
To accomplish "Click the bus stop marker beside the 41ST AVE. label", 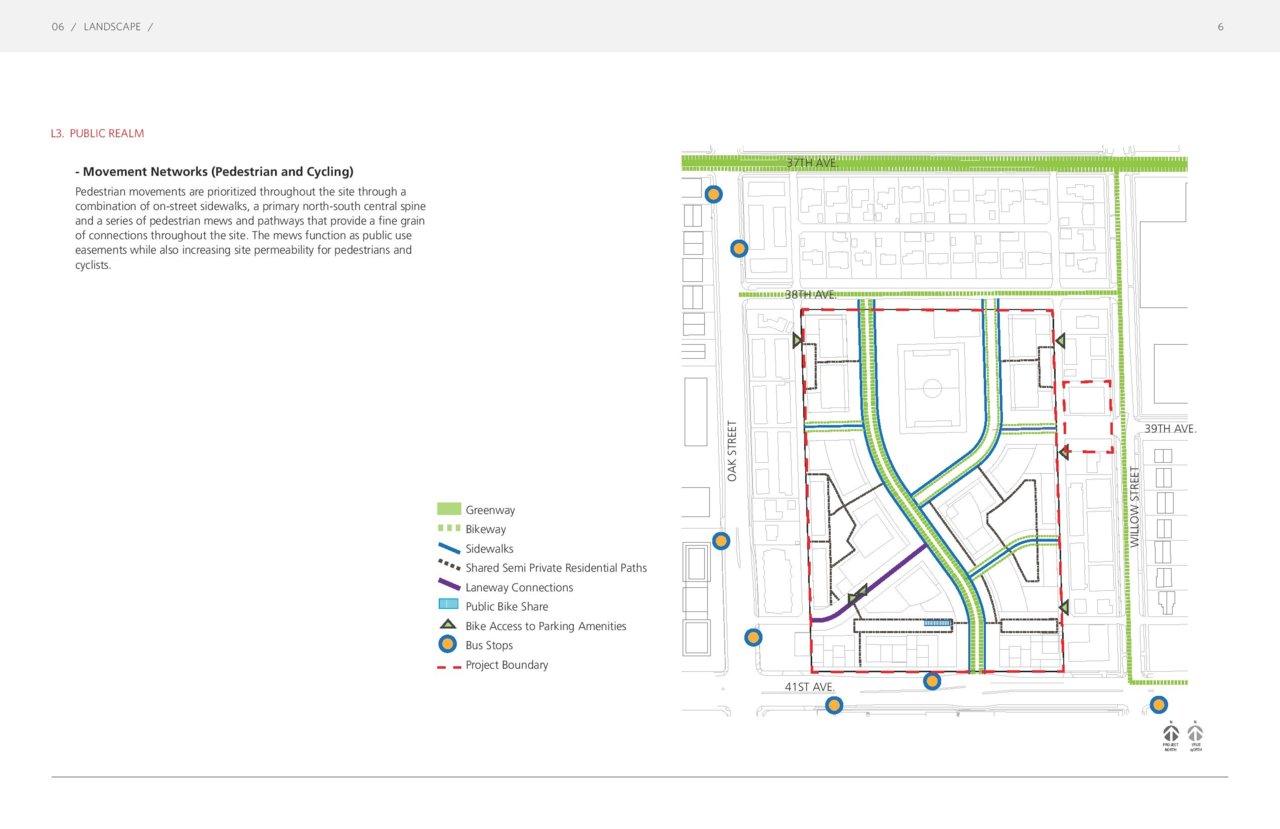I will pos(834,705).
